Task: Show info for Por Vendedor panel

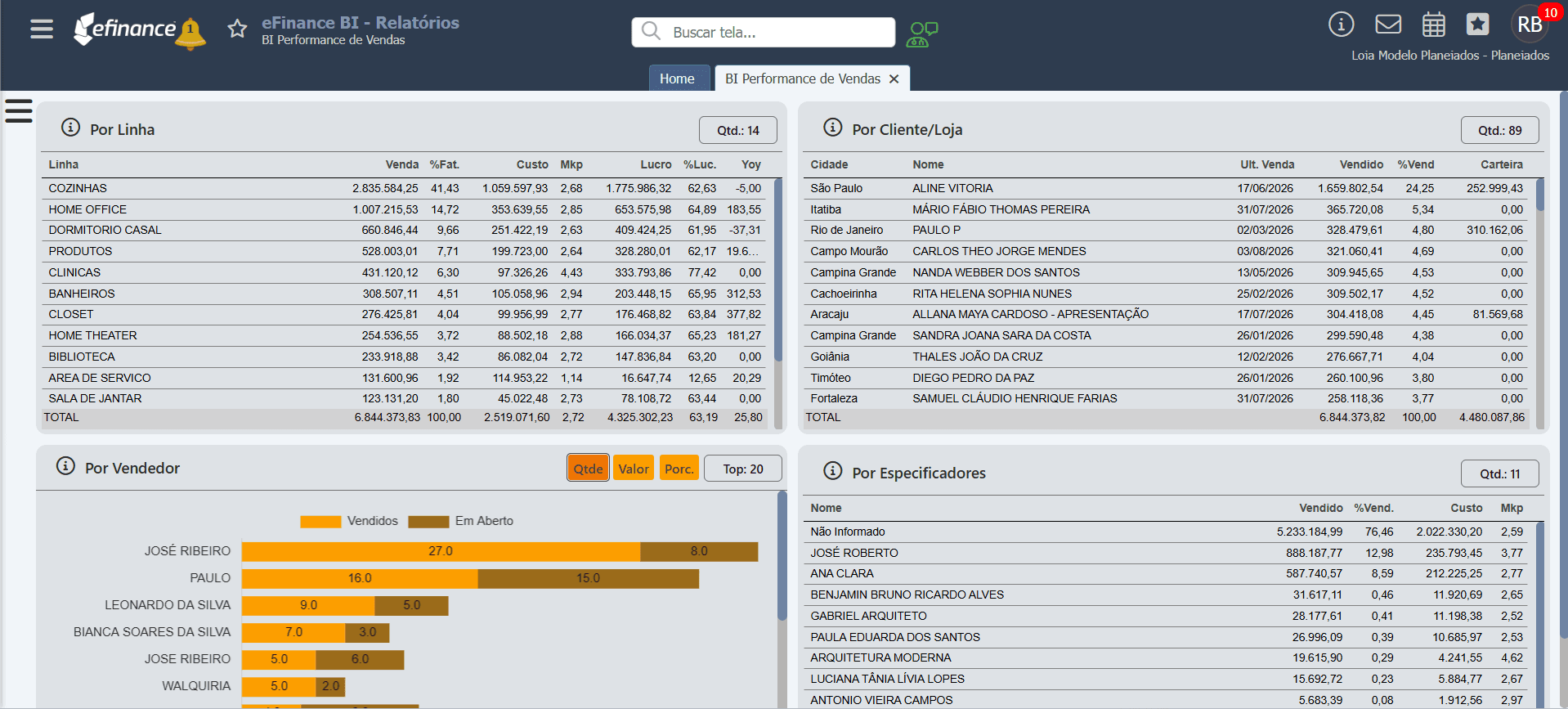Action: pos(65,466)
